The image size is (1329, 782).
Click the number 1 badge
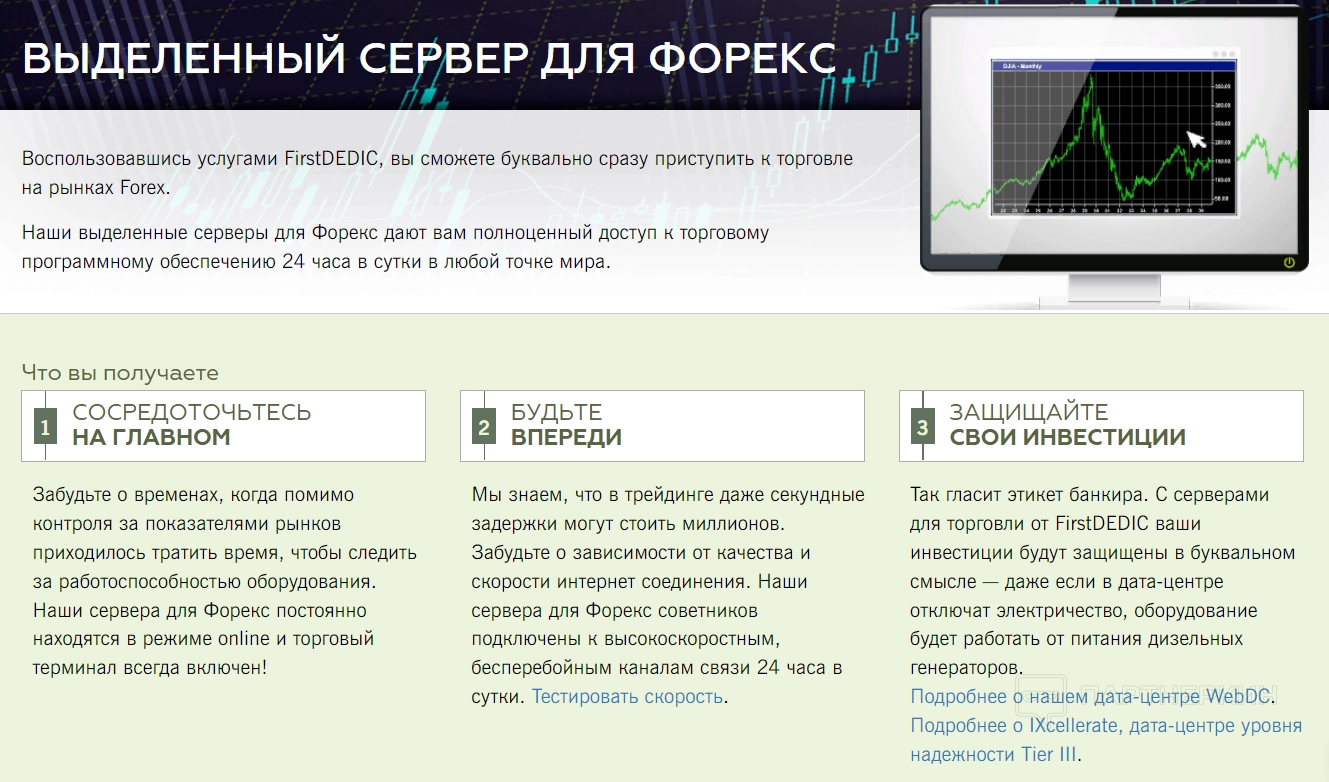[x=45, y=428]
